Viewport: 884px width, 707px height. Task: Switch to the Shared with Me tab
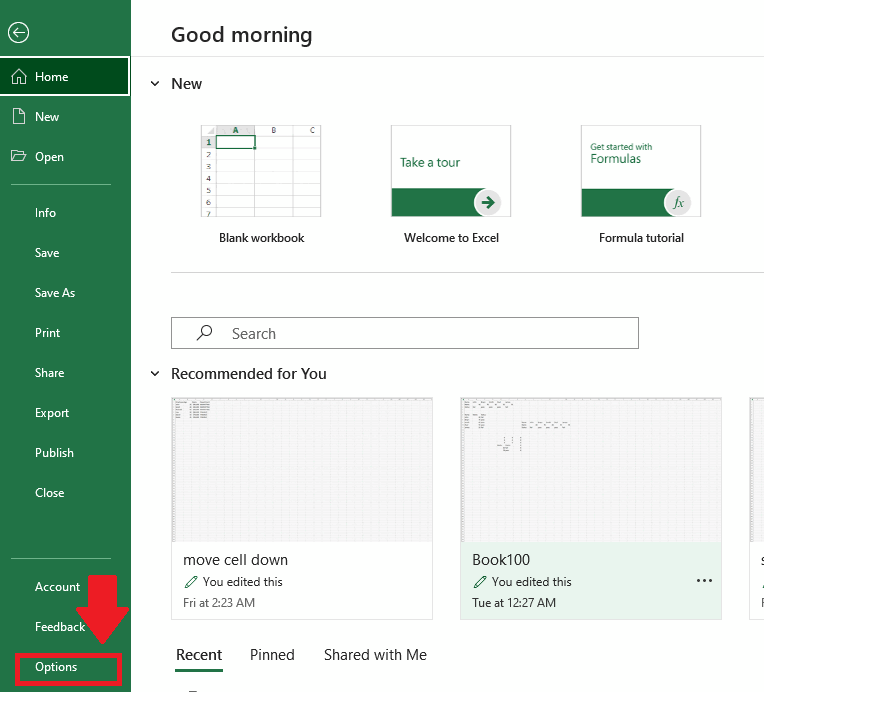tap(375, 654)
